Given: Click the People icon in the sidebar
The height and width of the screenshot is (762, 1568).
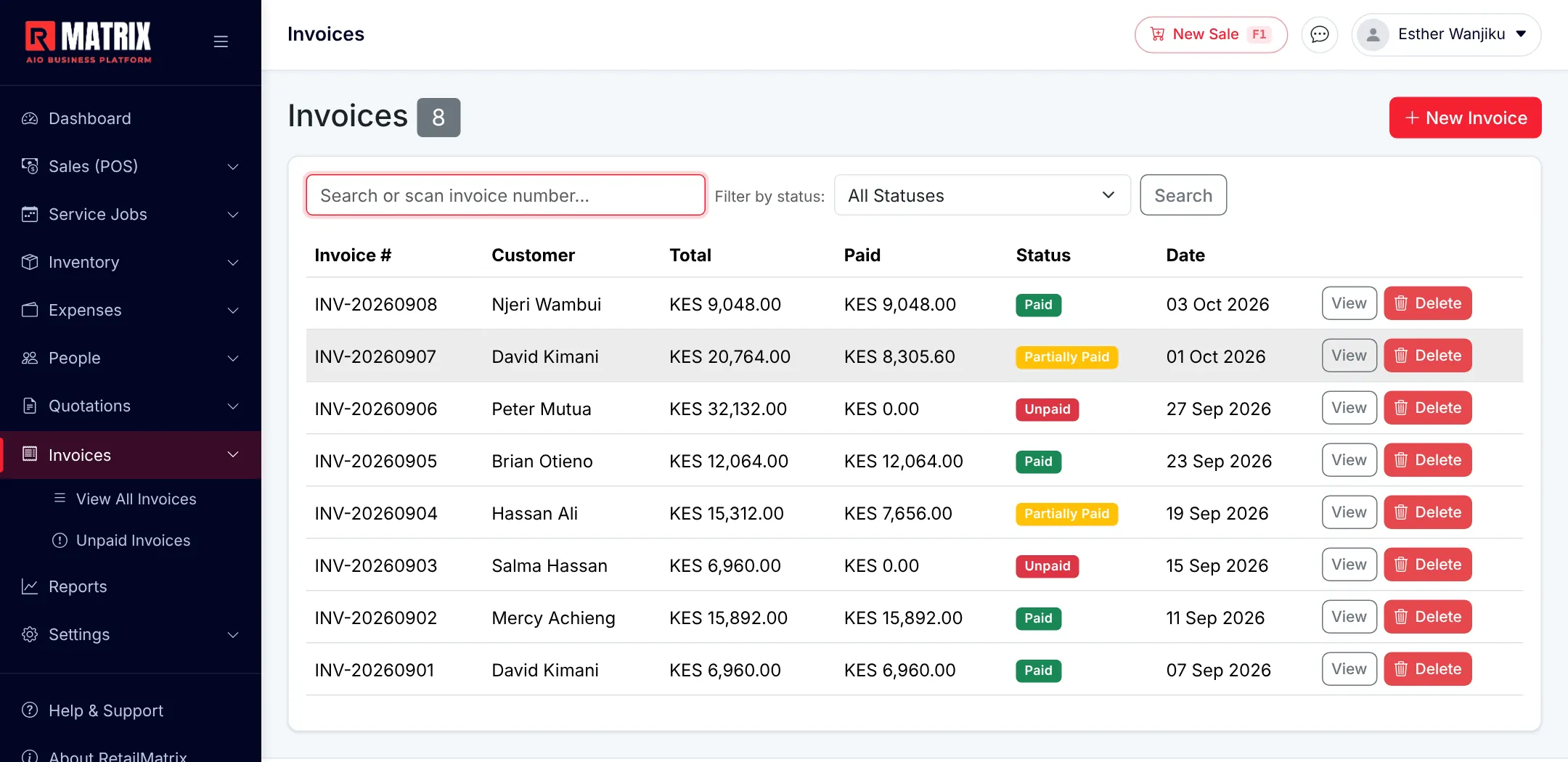Looking at the screenshot, I should tap(30, 358).
